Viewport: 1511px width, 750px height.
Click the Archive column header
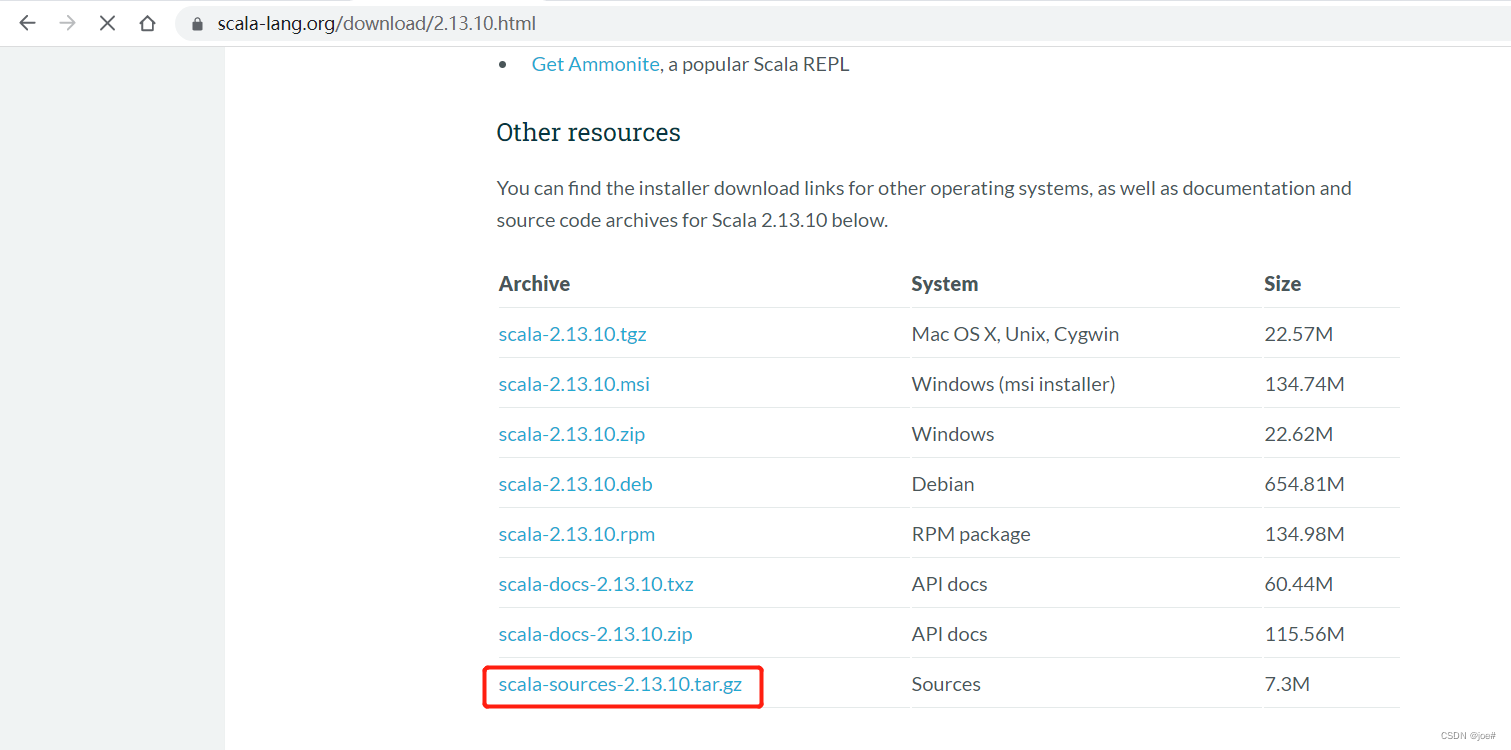(x=534, y=284)
